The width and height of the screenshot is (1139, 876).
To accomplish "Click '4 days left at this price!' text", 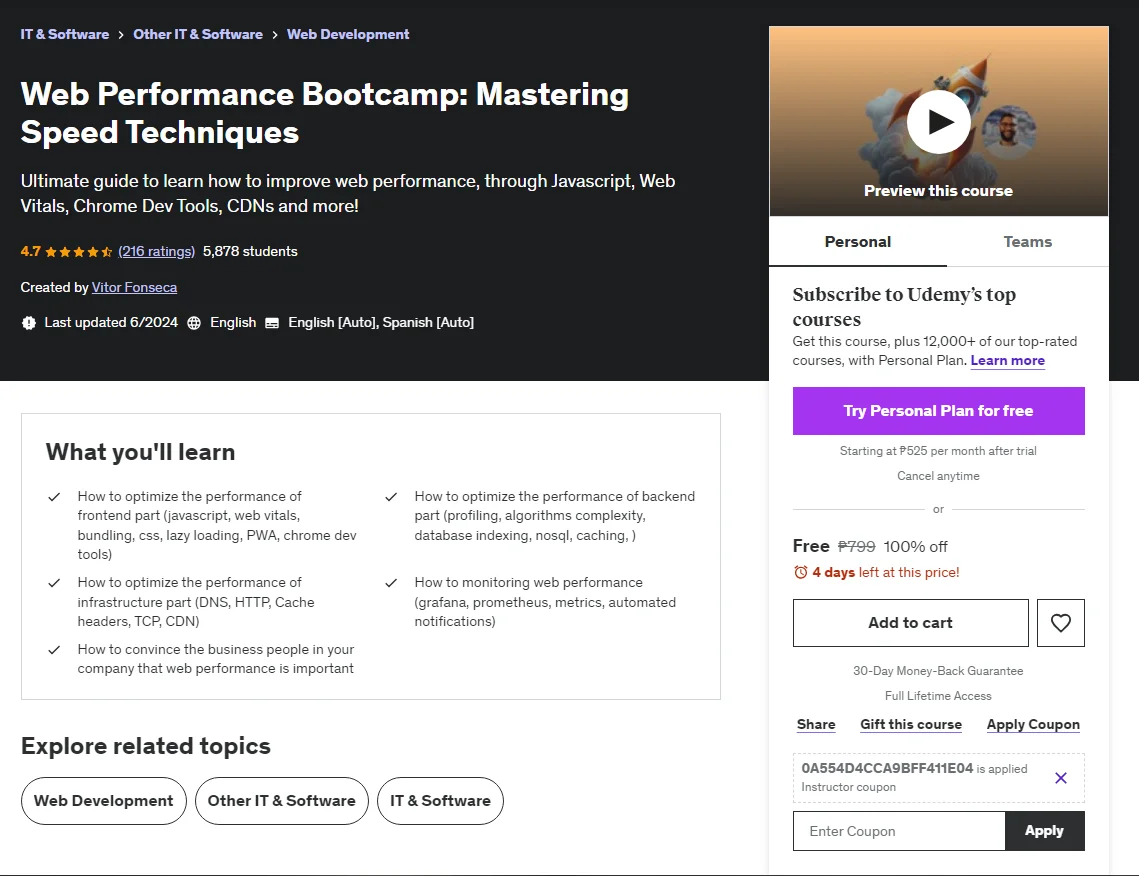I will point(885,572).
